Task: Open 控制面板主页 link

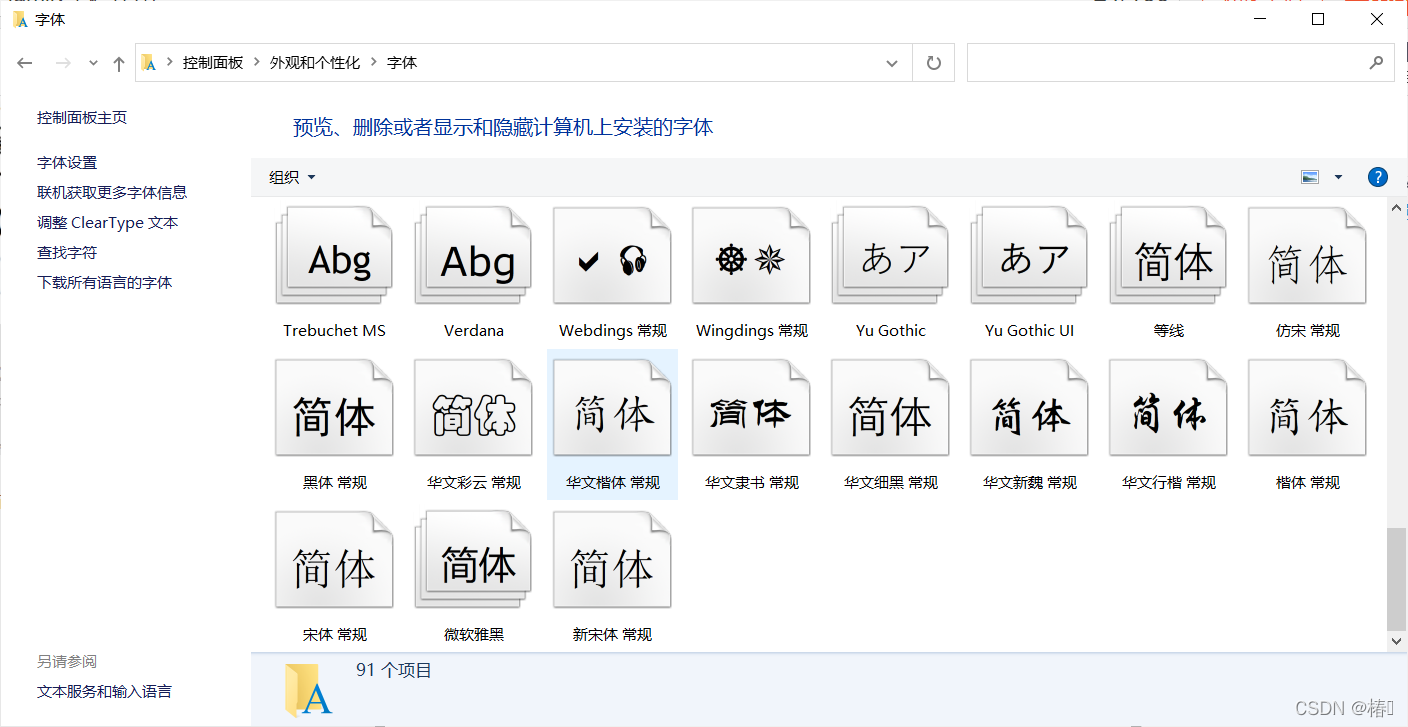Action: point(82,117)
